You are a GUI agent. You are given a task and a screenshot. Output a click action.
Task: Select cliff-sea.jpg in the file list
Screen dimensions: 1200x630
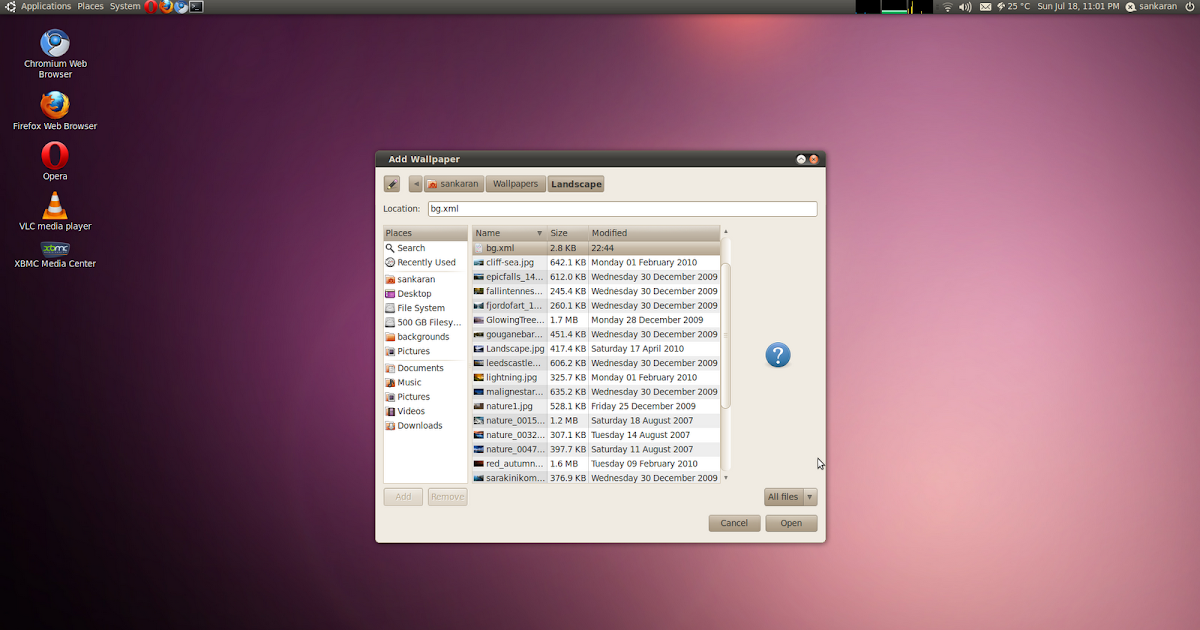510,262
